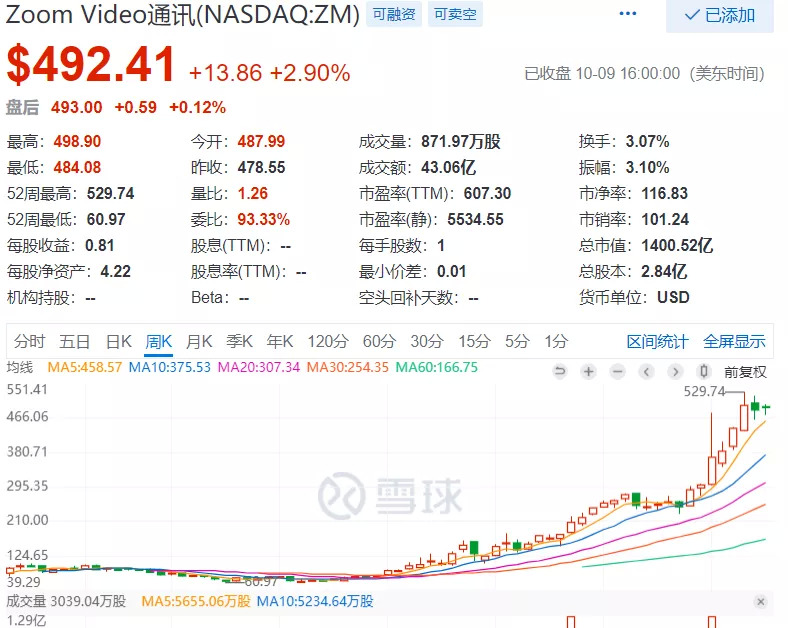This screenshot has height=628, width=788.
Task: Select the 分时 chart tab
Action: point(29,342)
